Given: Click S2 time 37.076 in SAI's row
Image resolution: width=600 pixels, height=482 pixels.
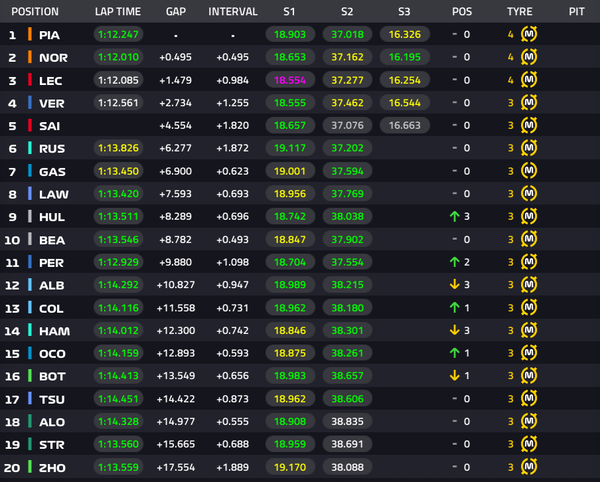Looking at the screenshot, I should coord(347,125).
